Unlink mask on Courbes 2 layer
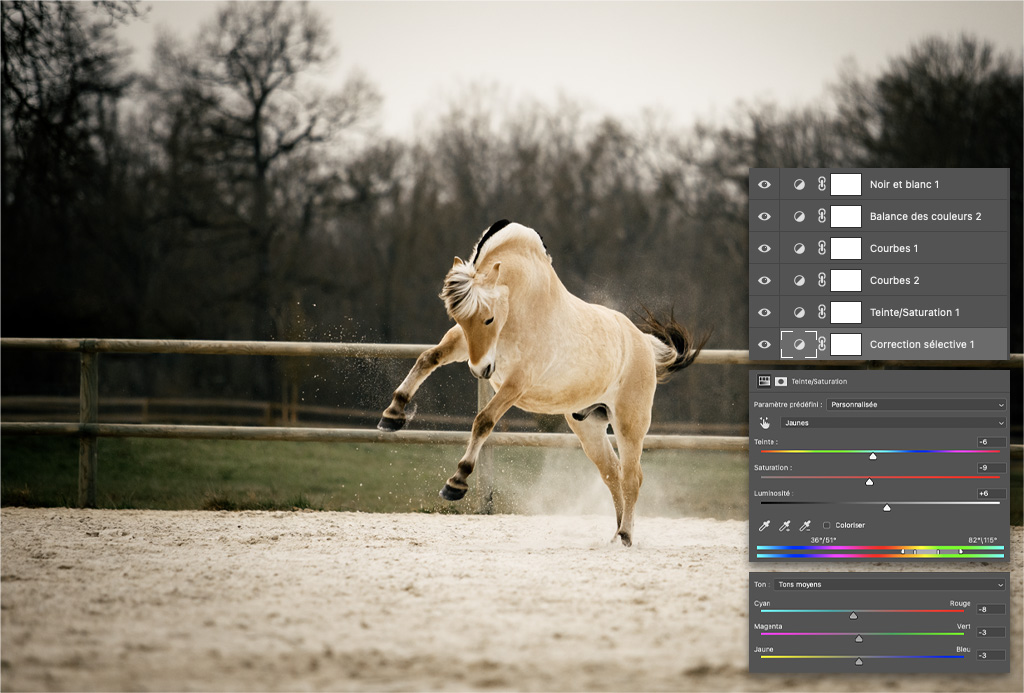This screenshot has height=693, width=1024. [x=822, y=280]
